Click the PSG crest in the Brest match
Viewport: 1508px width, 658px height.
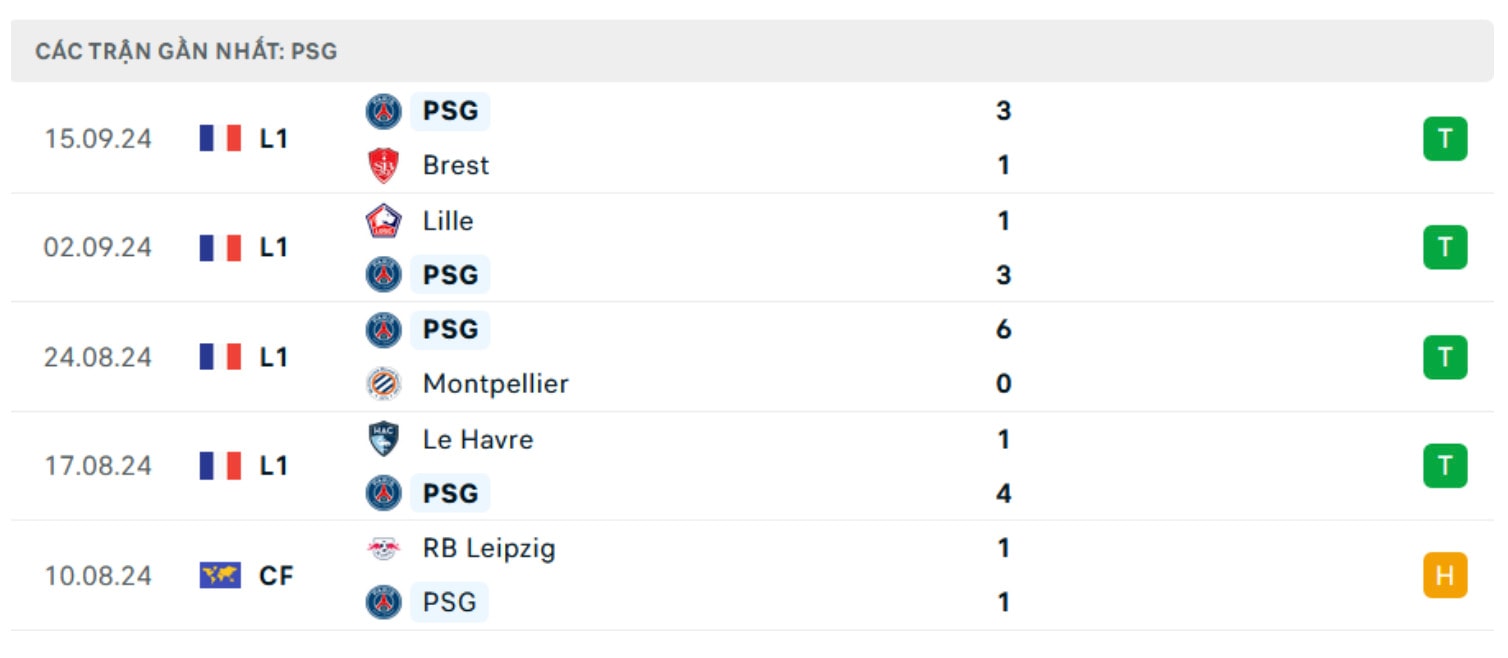point(384,111)
